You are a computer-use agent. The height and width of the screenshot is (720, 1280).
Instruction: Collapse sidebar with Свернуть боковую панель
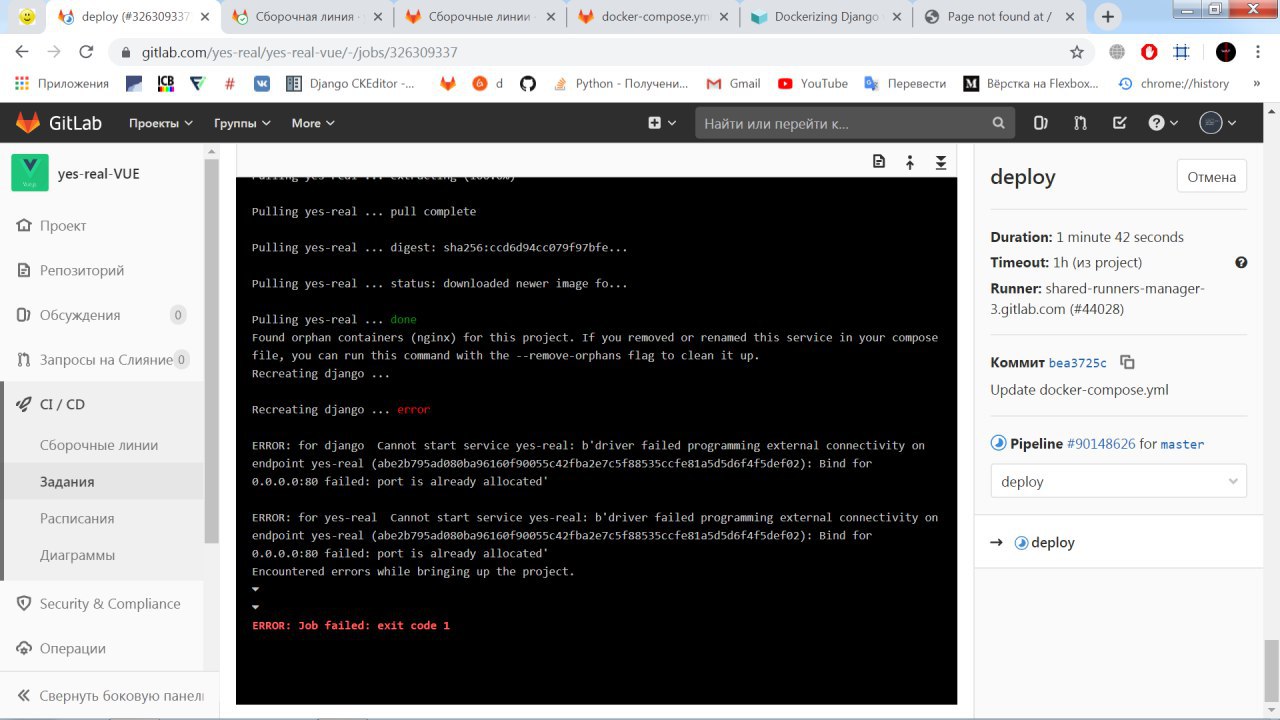click(x=110, y=696)
